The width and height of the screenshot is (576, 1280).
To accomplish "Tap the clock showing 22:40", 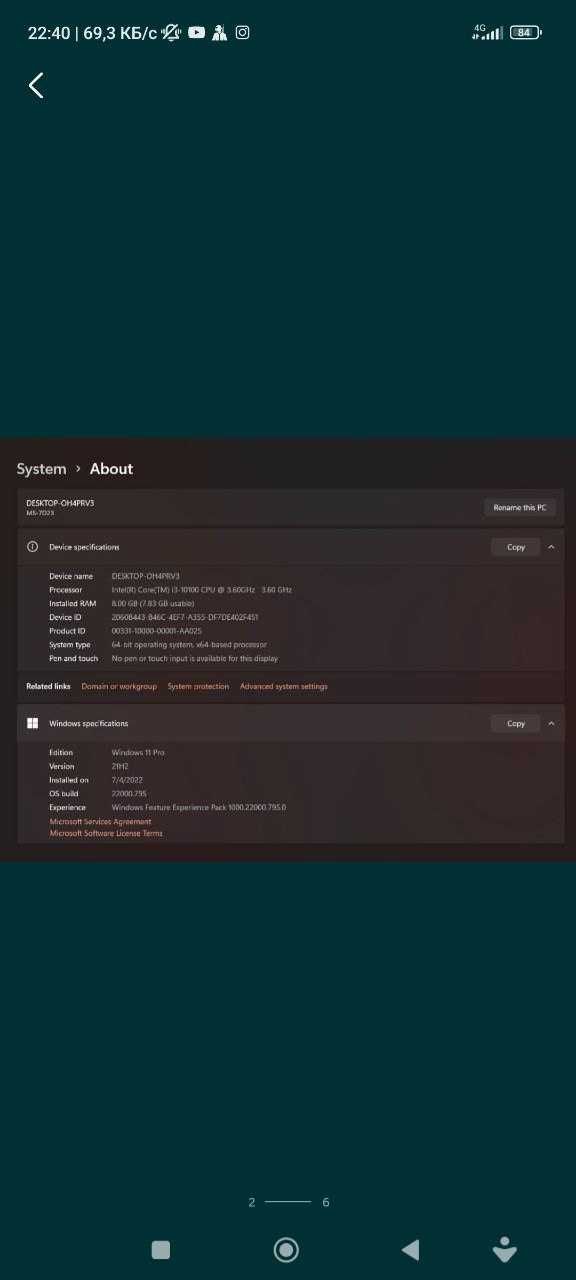I will click(x=49, y=33).
